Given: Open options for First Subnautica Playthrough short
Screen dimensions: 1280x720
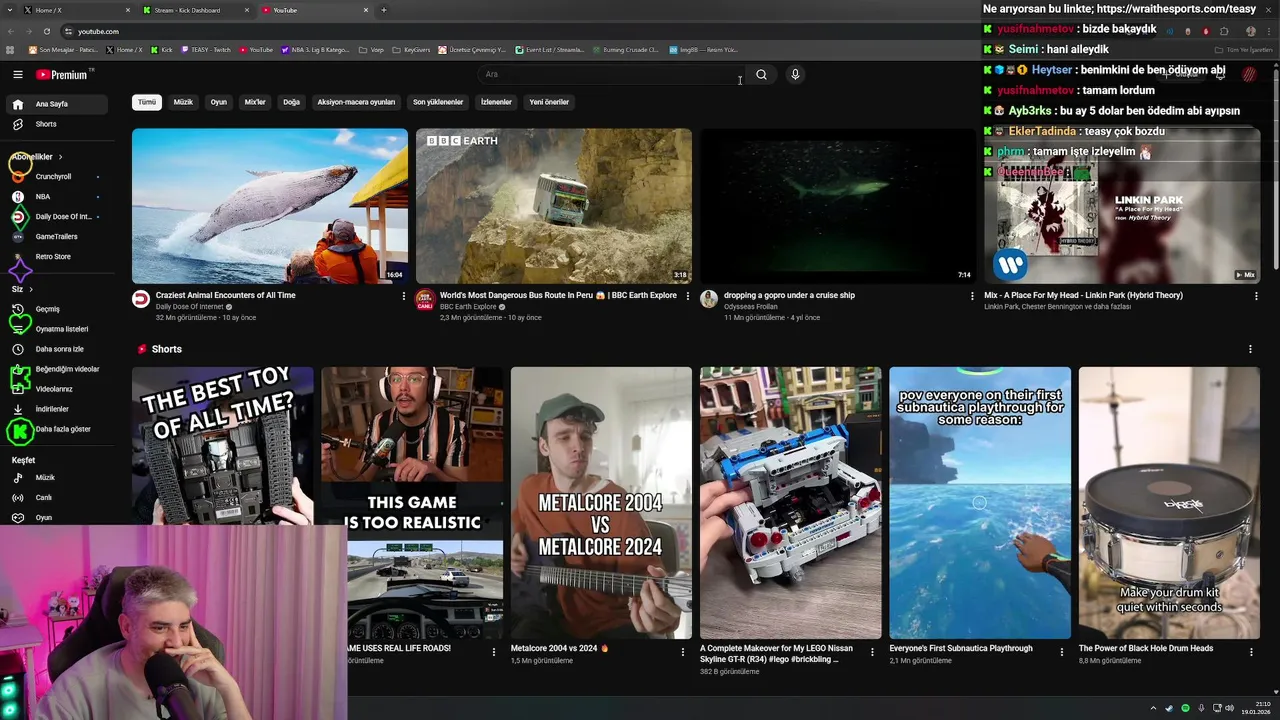Looking at the screenshot, I should 1062,652.
